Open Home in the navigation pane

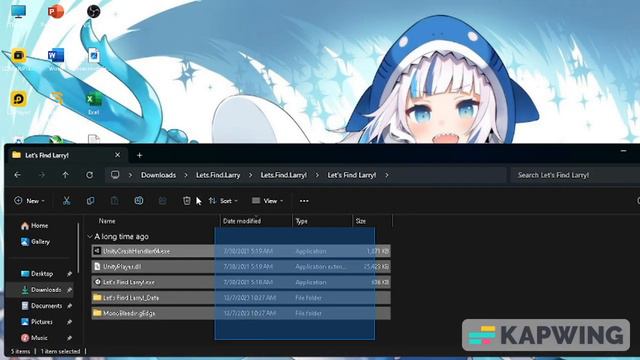[34, 225]
